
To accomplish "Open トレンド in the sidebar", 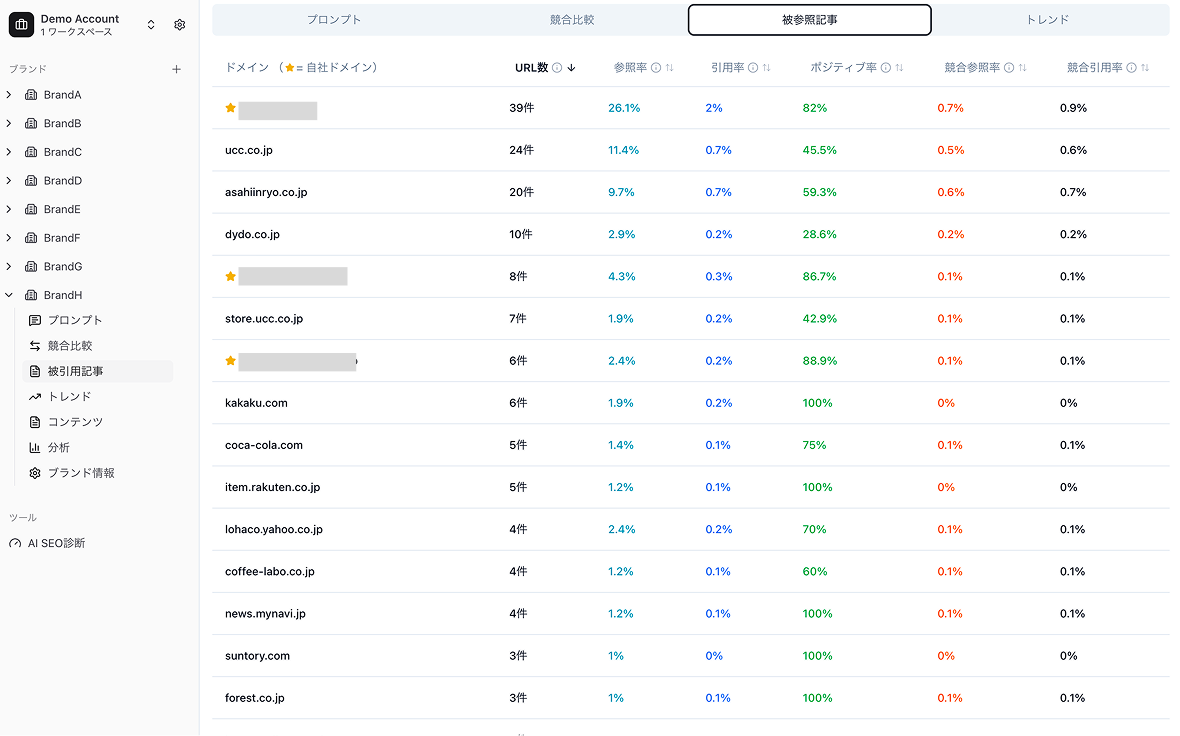I will pyautogui.click(x=99, y=397).
